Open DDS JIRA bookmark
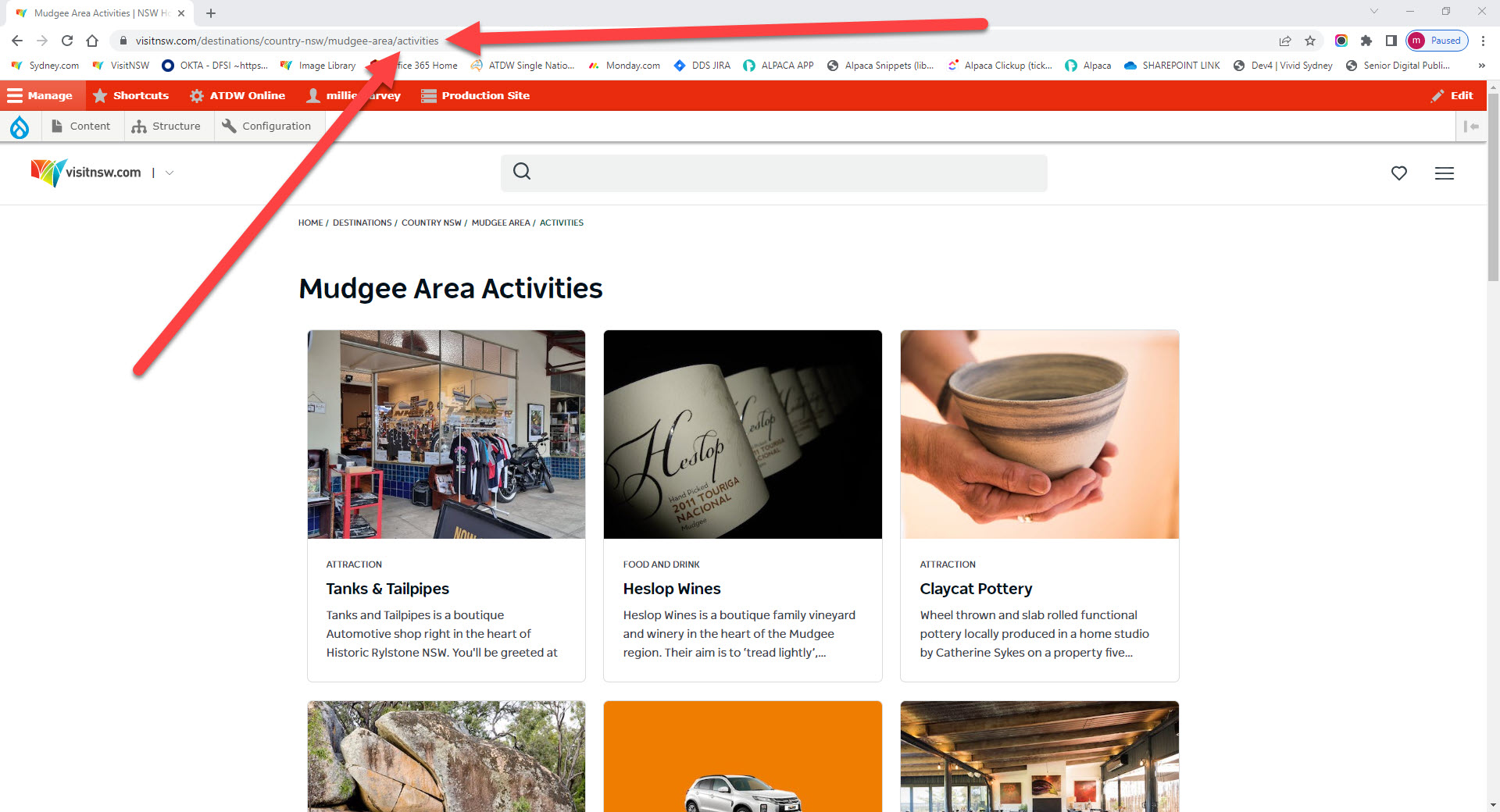1500x812 pixels. (x=702, y=66)
